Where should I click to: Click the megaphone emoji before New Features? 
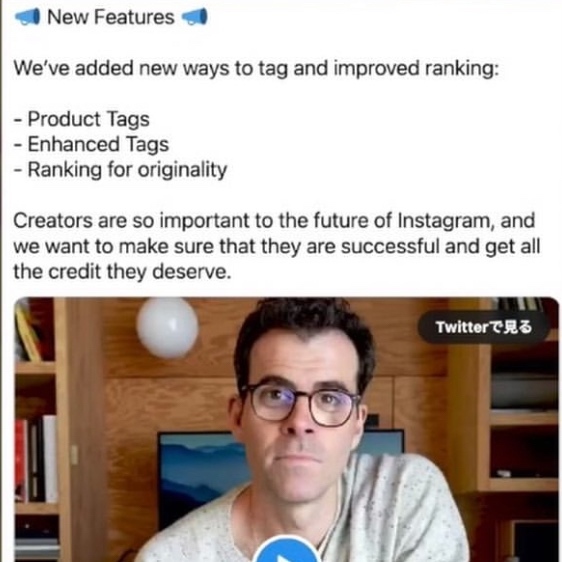[x=27, y=17]
